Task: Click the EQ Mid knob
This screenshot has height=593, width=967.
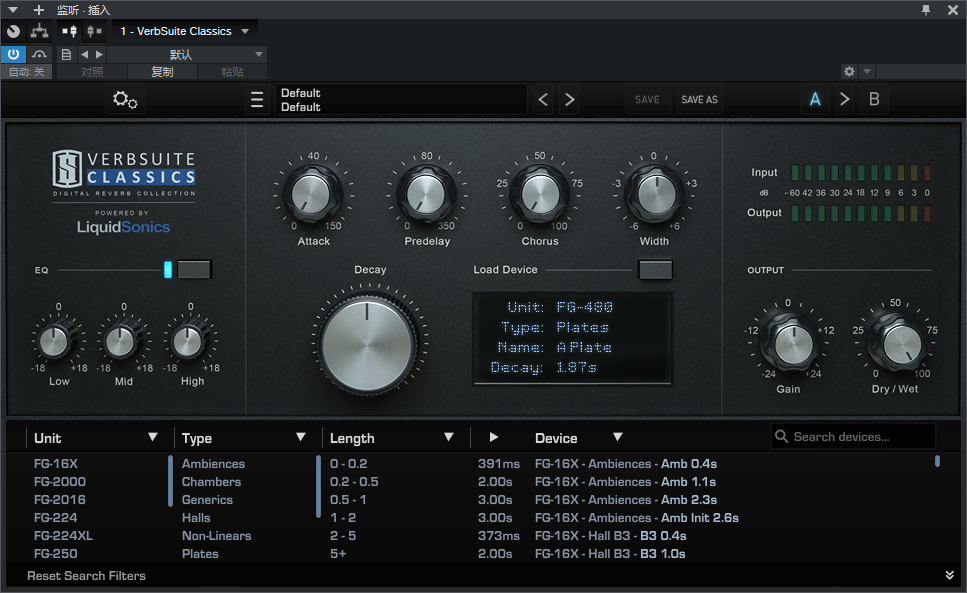Action: (121, 341)
